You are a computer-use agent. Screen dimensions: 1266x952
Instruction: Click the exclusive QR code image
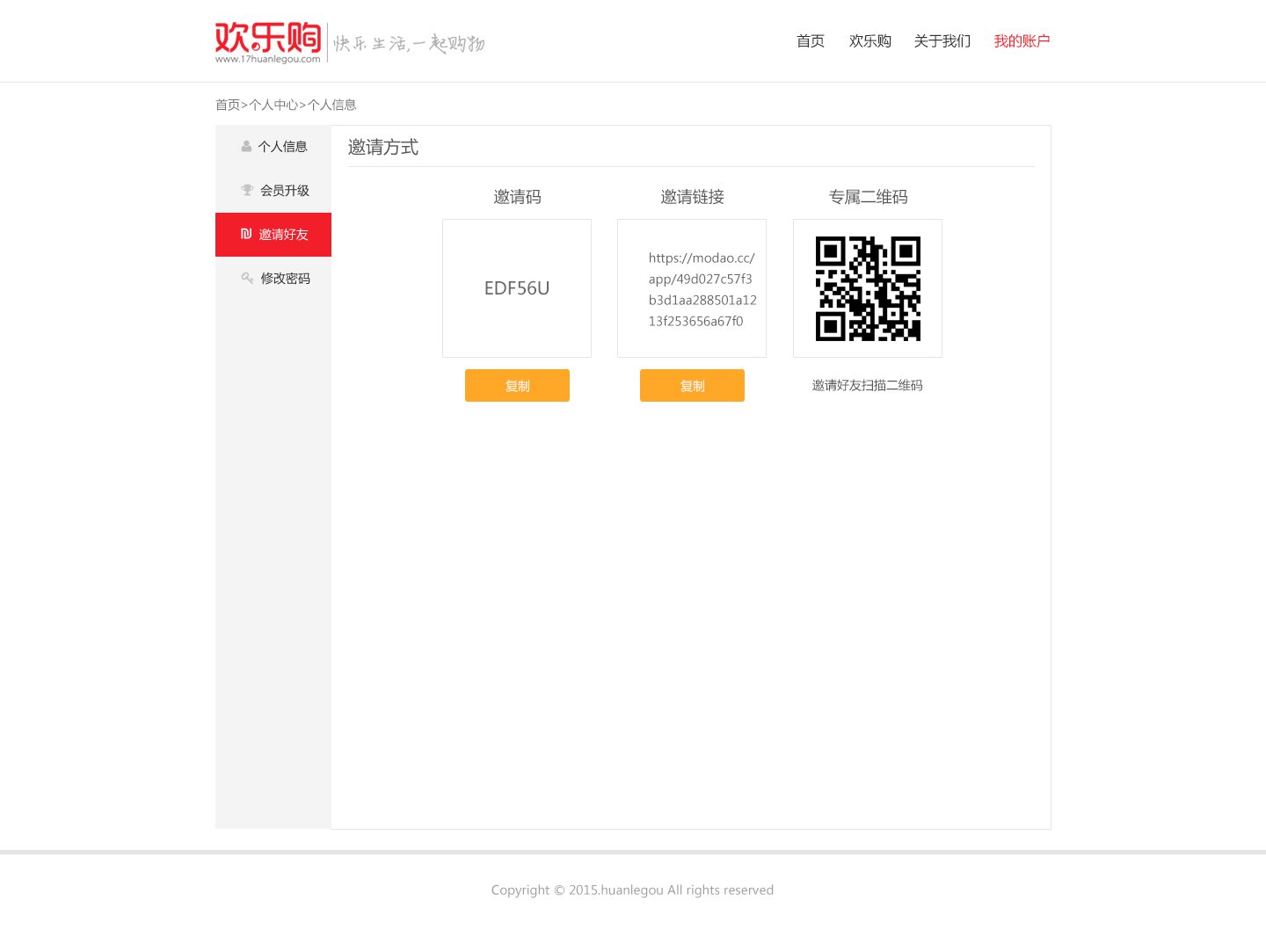(x=868, y=288)
